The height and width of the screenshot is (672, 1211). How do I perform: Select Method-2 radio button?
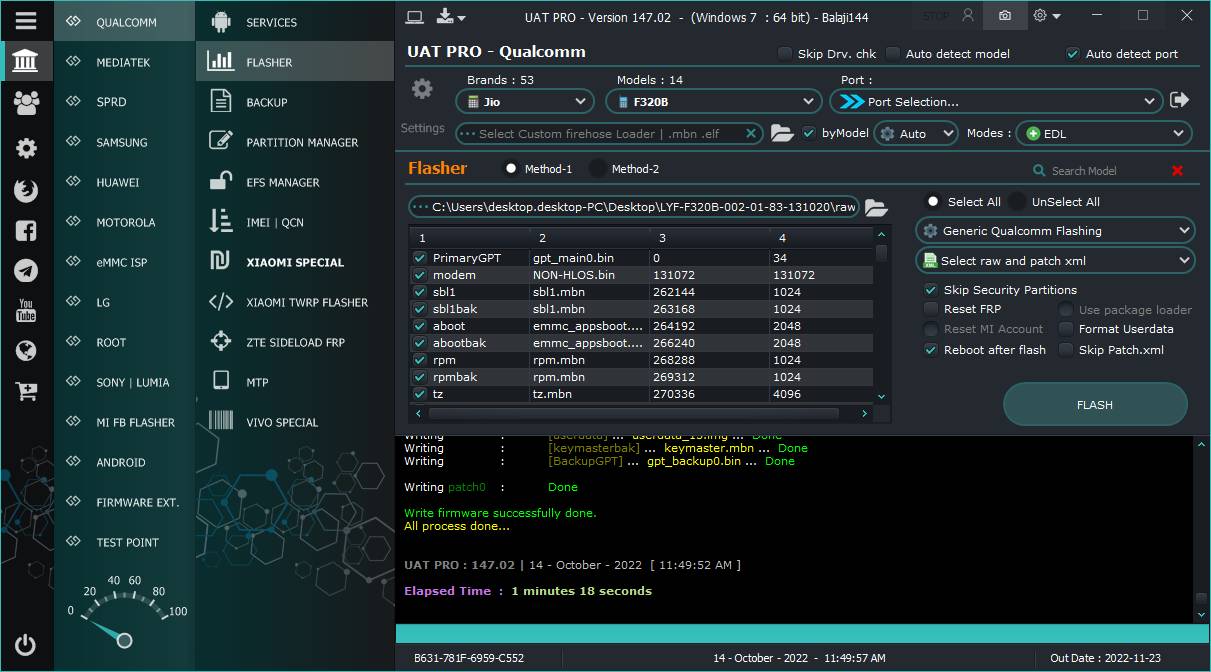pyautogui.click(x=598, y=169)
